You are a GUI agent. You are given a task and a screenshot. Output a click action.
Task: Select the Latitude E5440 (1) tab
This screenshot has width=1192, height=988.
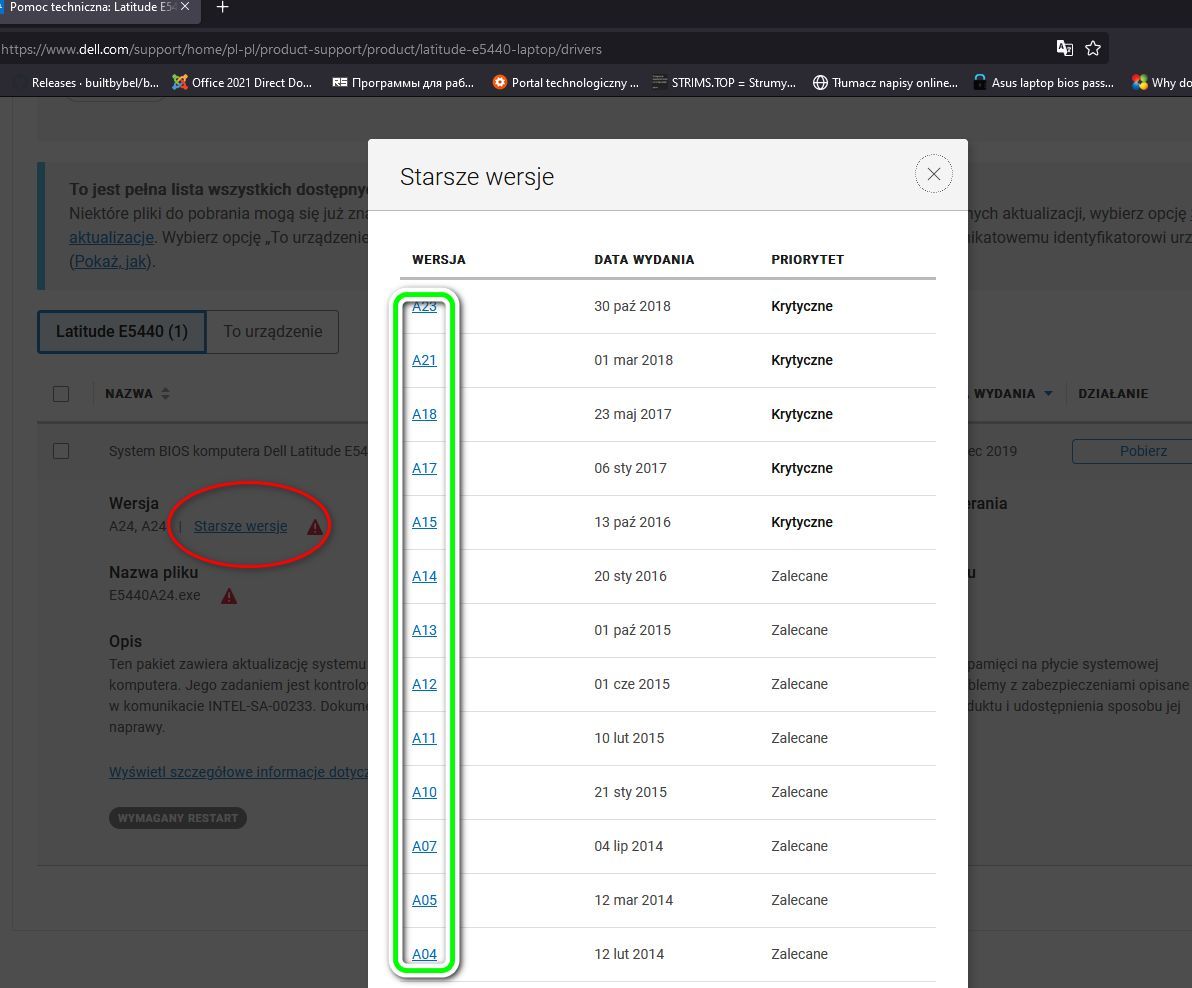(122, 331)
